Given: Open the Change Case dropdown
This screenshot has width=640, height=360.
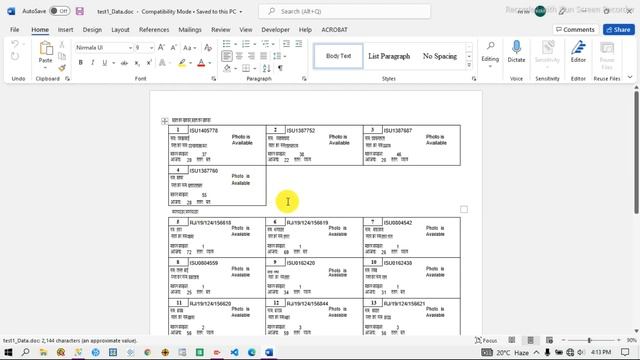Looking at the screenshot, I should pyautogui.click(x=189, y=48).
